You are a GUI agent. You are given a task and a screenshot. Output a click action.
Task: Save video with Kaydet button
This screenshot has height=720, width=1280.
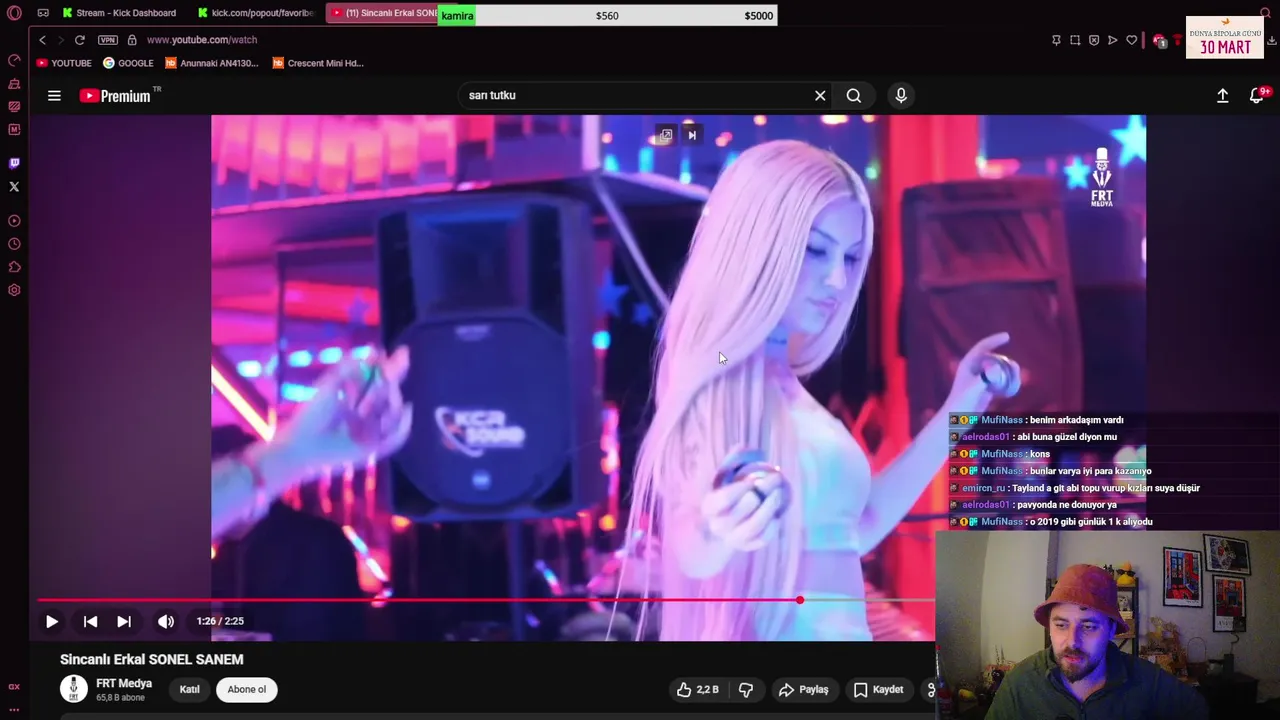pyautogui.click(x=878, y=689)
